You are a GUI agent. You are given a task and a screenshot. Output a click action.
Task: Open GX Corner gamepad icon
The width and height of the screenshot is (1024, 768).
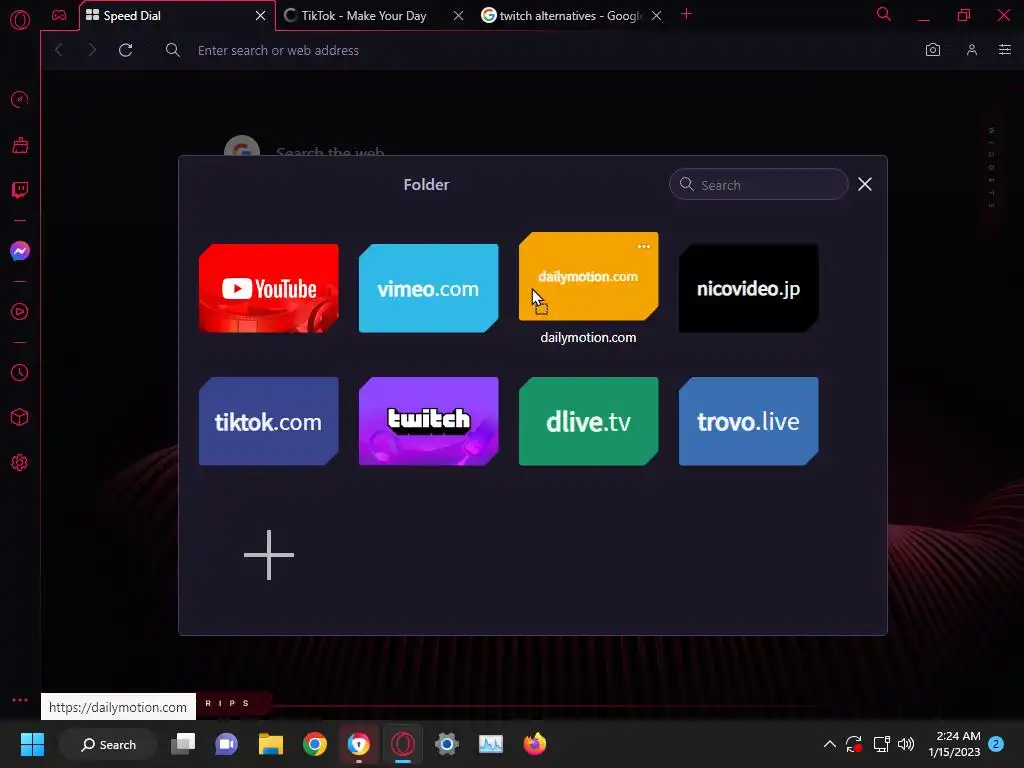click(59, 15)
